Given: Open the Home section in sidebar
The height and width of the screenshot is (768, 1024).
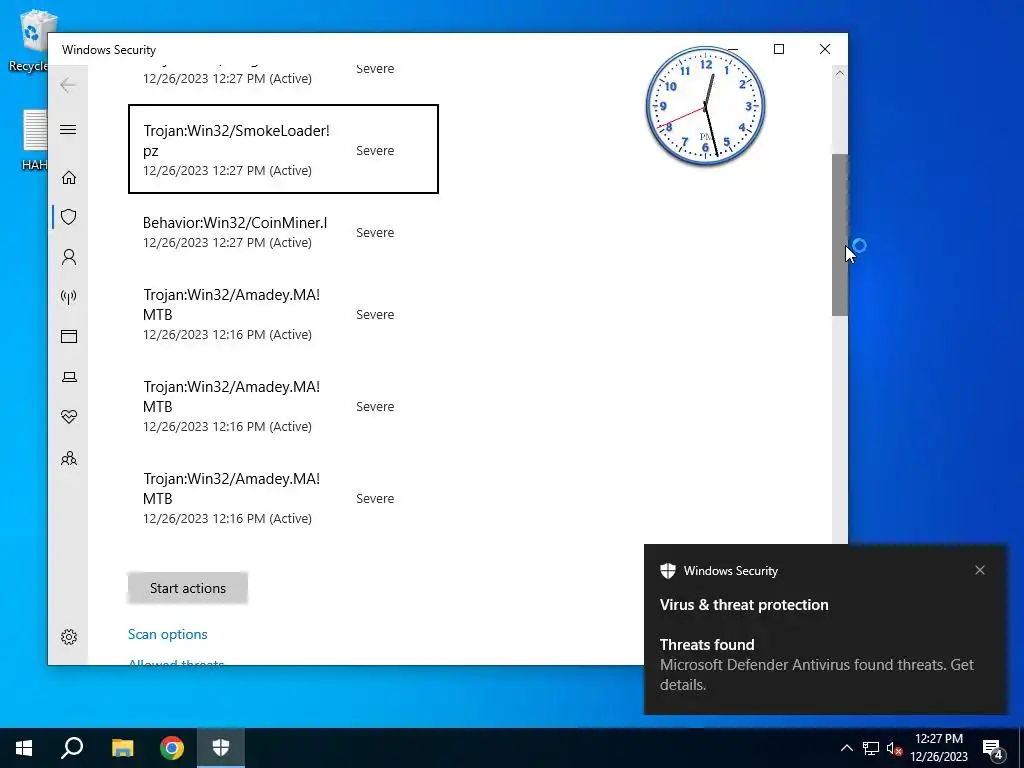Looking at the screenshot, I should click(x=69, y=178).
